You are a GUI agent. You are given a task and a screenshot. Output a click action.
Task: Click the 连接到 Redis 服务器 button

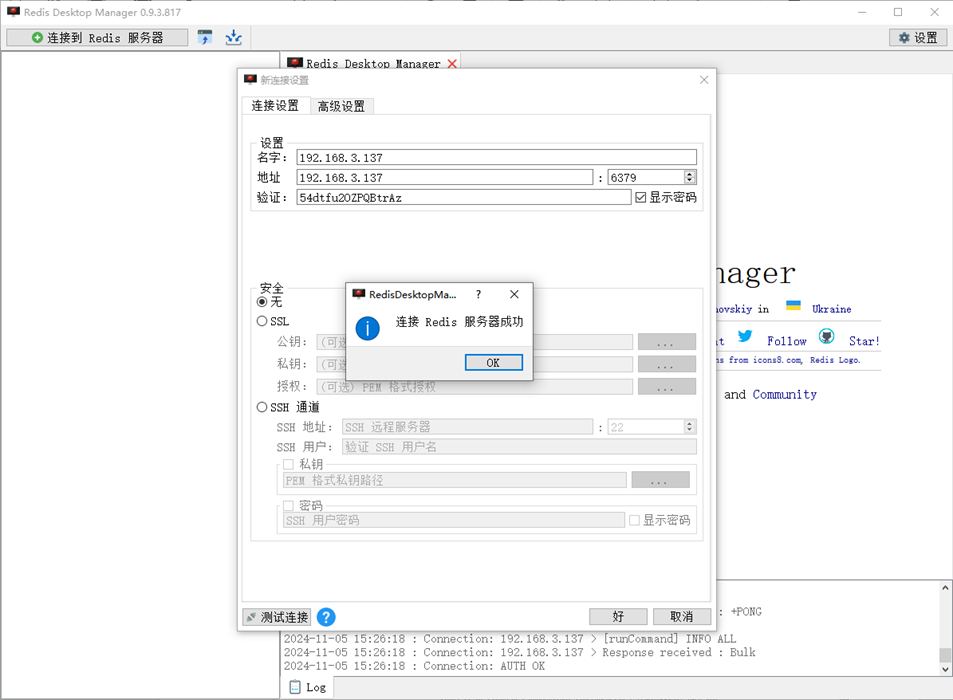pos(97,38)
